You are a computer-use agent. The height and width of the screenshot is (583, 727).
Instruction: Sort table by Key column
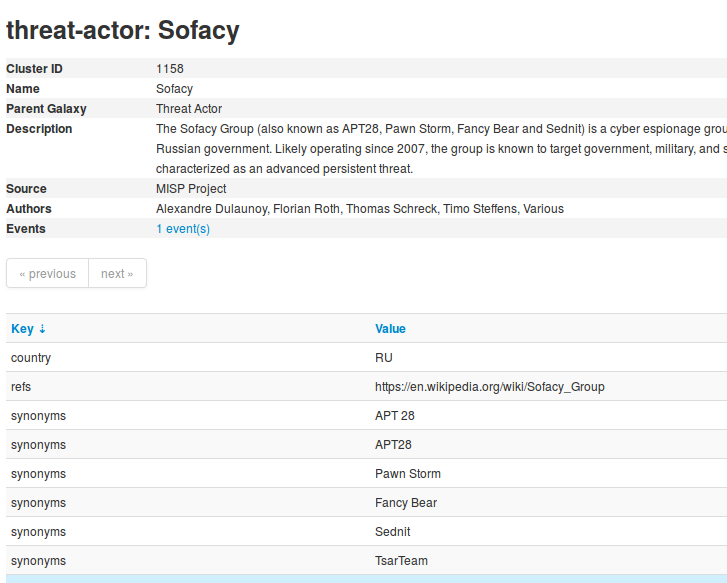coord(22,328)
